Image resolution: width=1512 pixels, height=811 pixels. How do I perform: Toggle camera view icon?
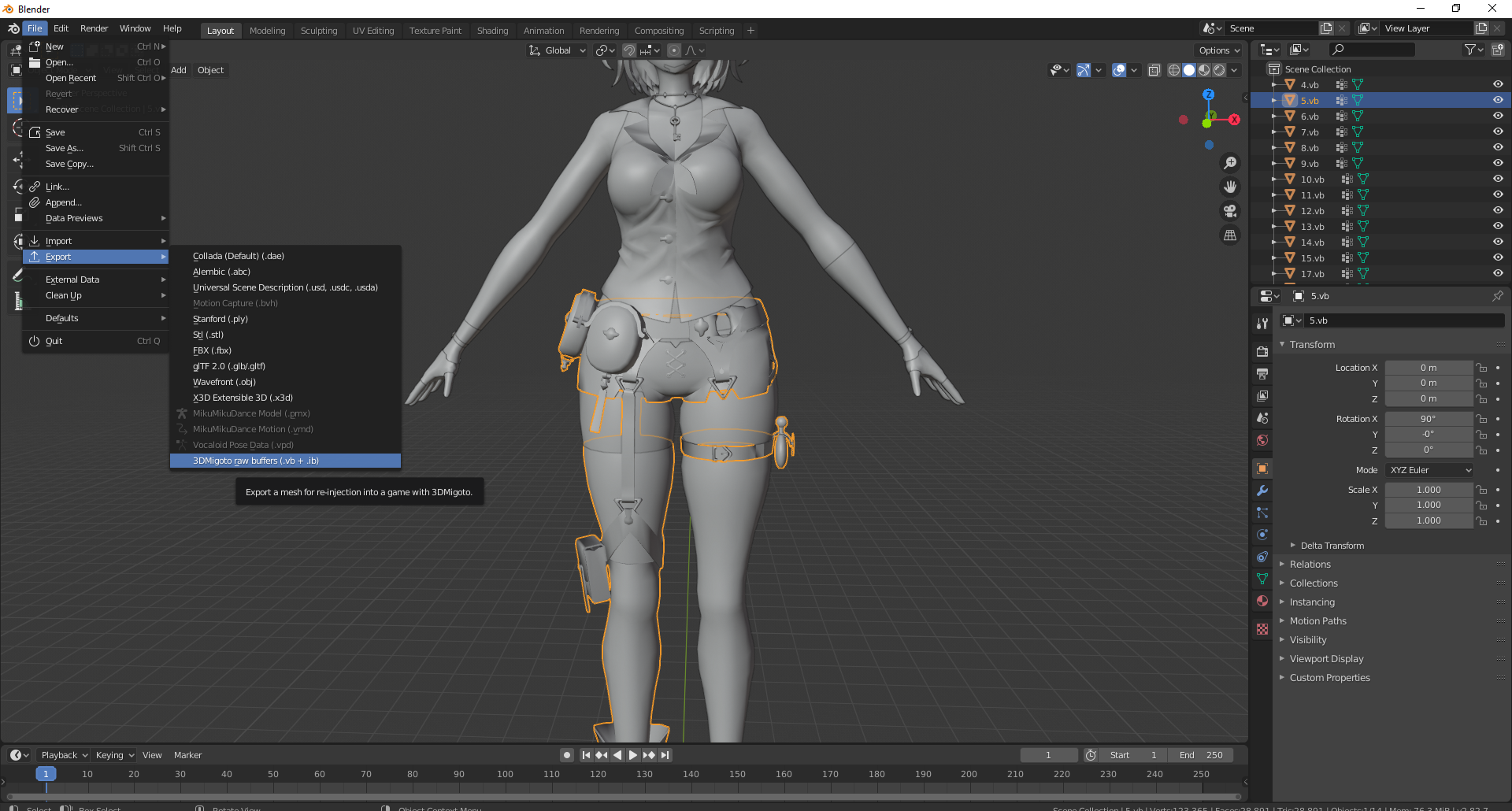[x=1230, y=211]
